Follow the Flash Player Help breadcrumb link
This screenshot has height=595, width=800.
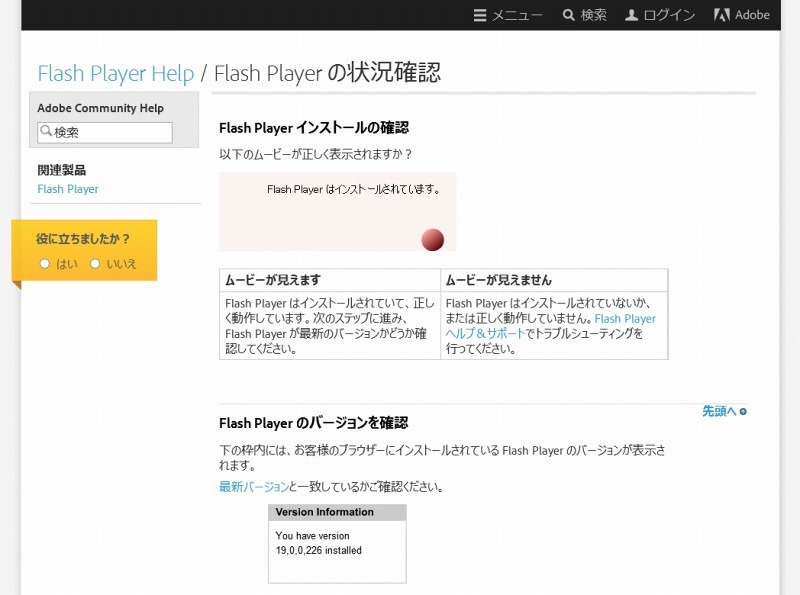pos(116,73)
